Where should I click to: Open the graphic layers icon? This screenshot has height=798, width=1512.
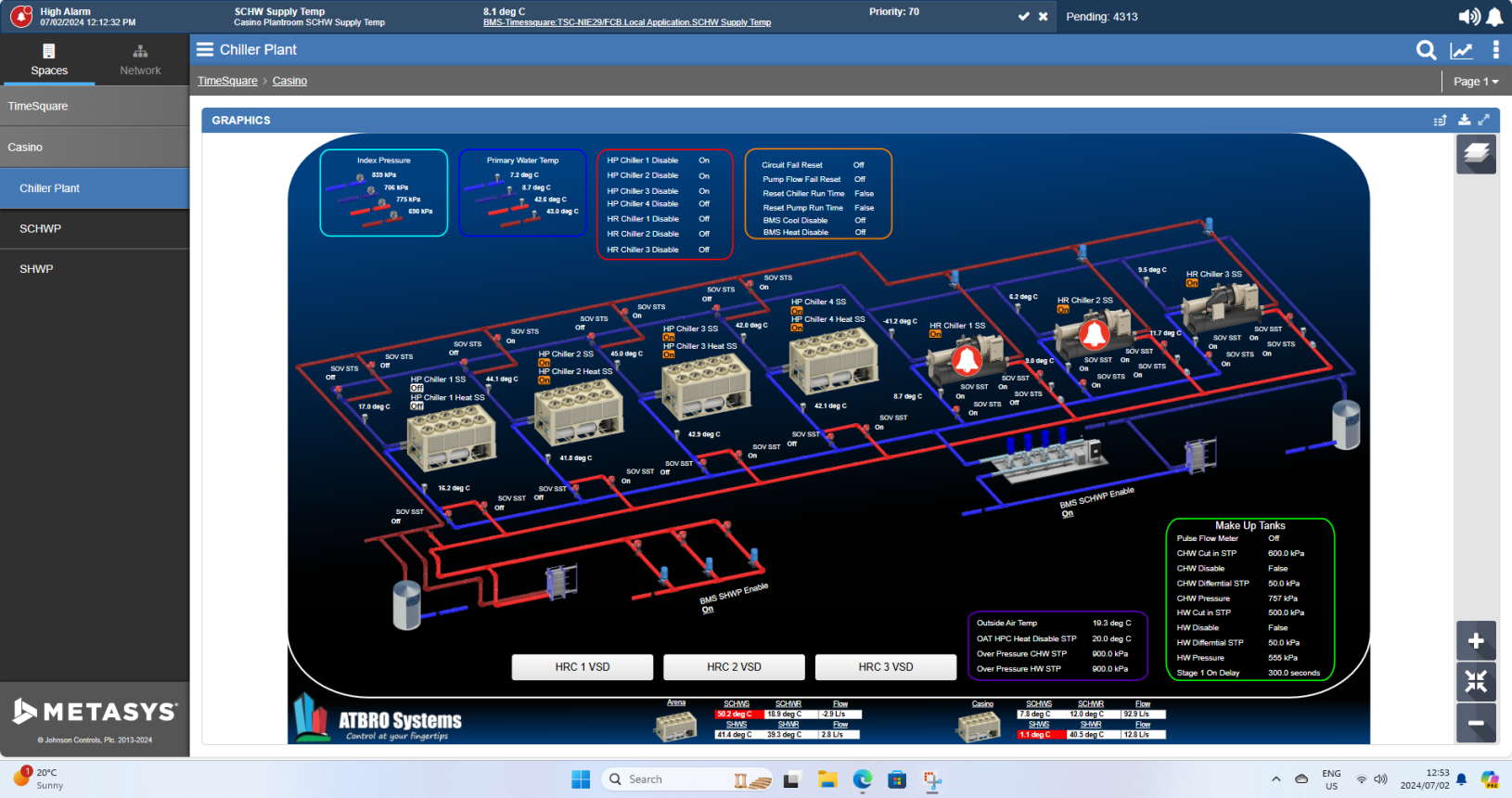(x=1476, y=154)
